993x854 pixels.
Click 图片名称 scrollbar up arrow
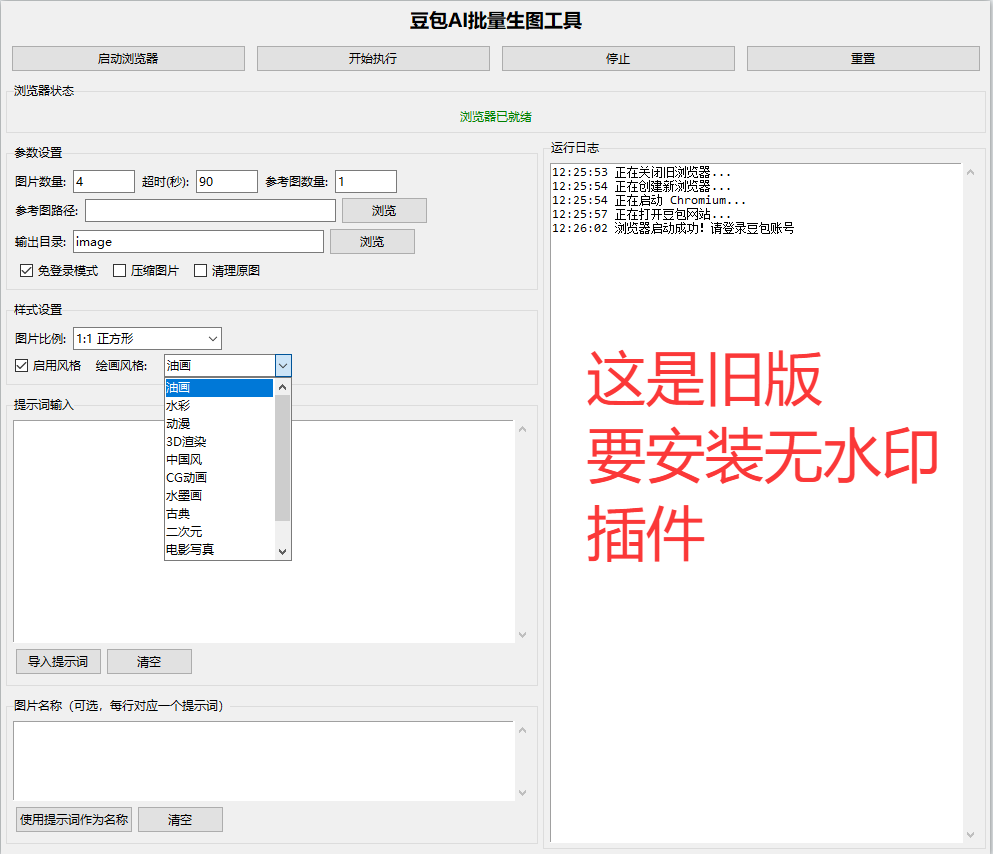(522, 730)
